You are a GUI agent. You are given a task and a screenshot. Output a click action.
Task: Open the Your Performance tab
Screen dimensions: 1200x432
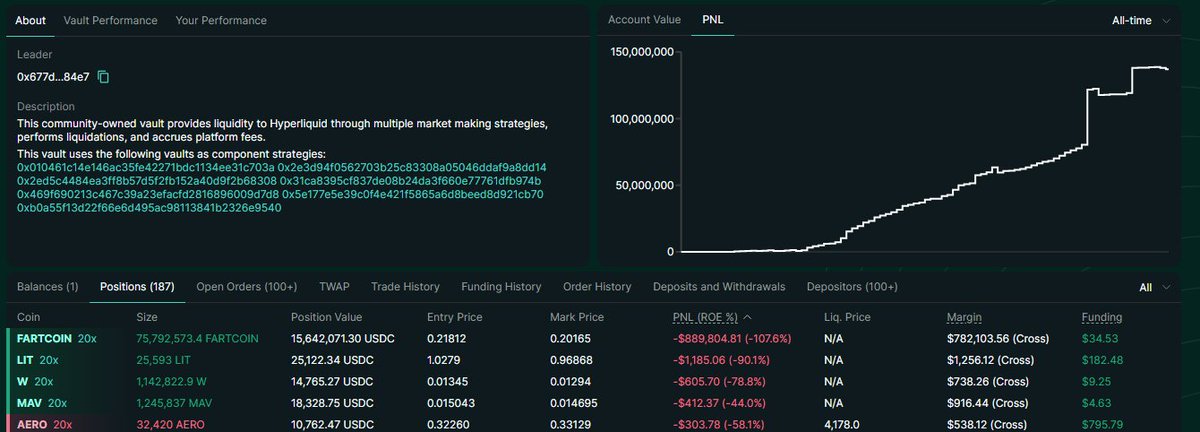pyautogui.click(x=220, y=20)
